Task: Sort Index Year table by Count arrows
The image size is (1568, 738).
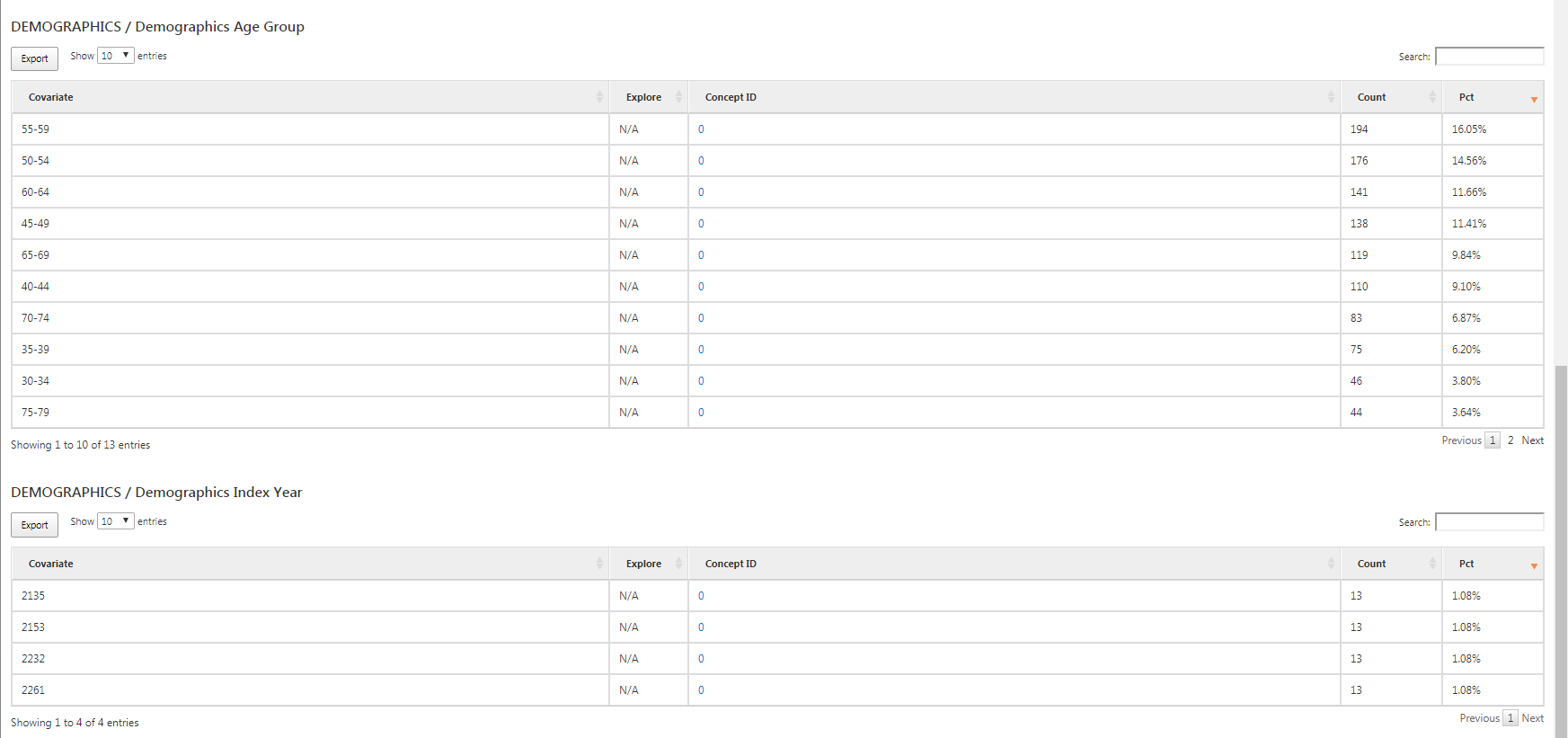Action: tap(1432, 564)
